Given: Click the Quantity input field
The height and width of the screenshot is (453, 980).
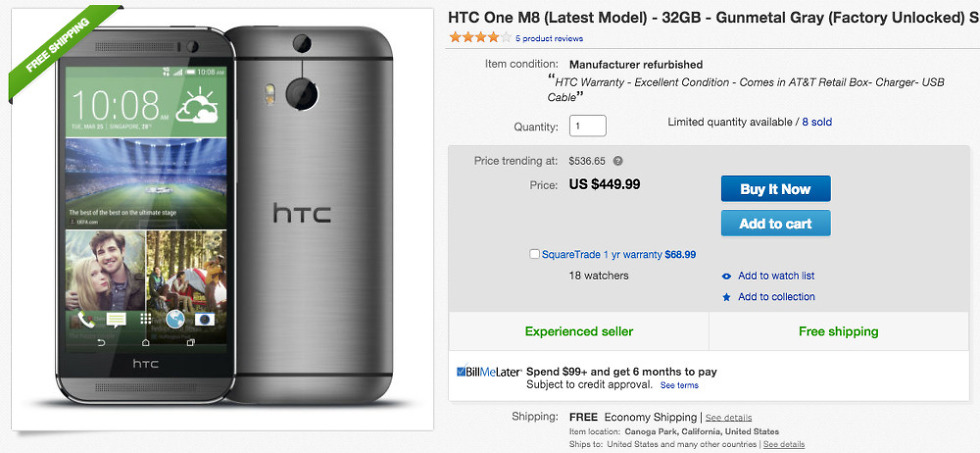Looking at the screenshot, I should [x=588, y=127].
